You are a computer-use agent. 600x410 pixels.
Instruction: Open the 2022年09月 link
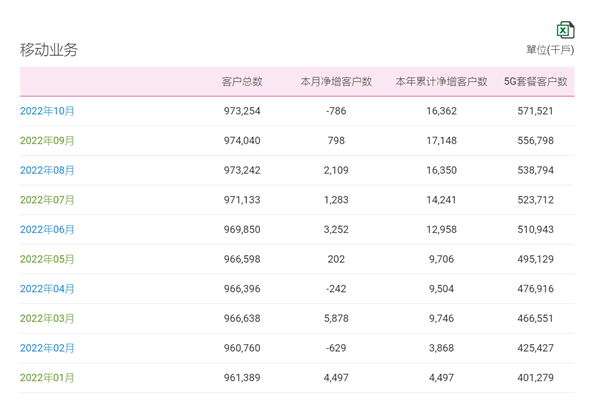tap(47, 140)
